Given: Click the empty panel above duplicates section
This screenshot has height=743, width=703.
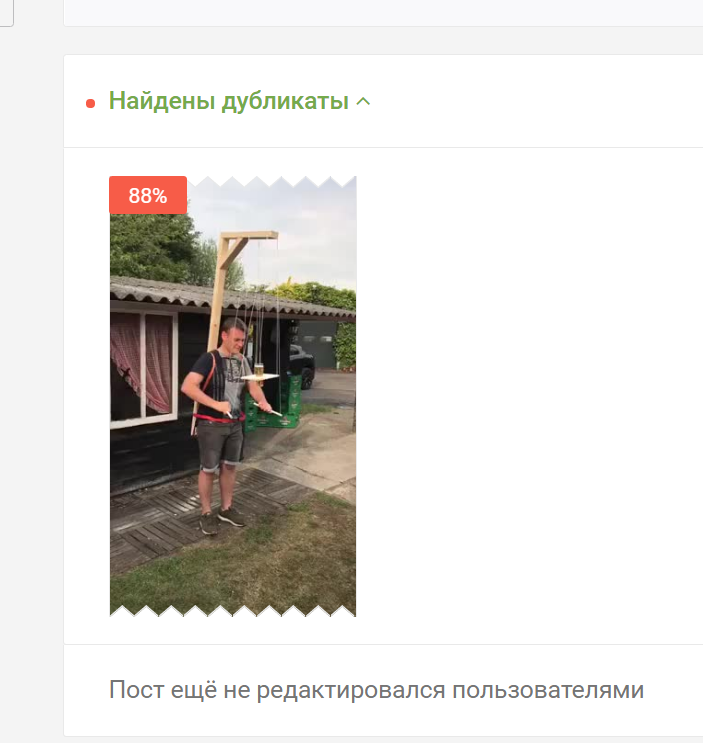Looking at the screenshot, I should tap(383, 13).
